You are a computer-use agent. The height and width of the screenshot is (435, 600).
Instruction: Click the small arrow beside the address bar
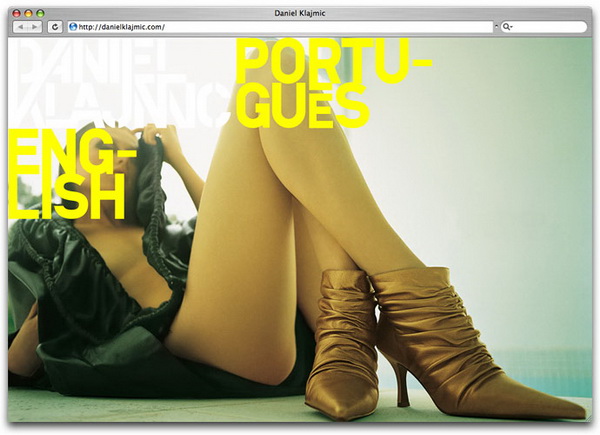click(x=497, y=27)
